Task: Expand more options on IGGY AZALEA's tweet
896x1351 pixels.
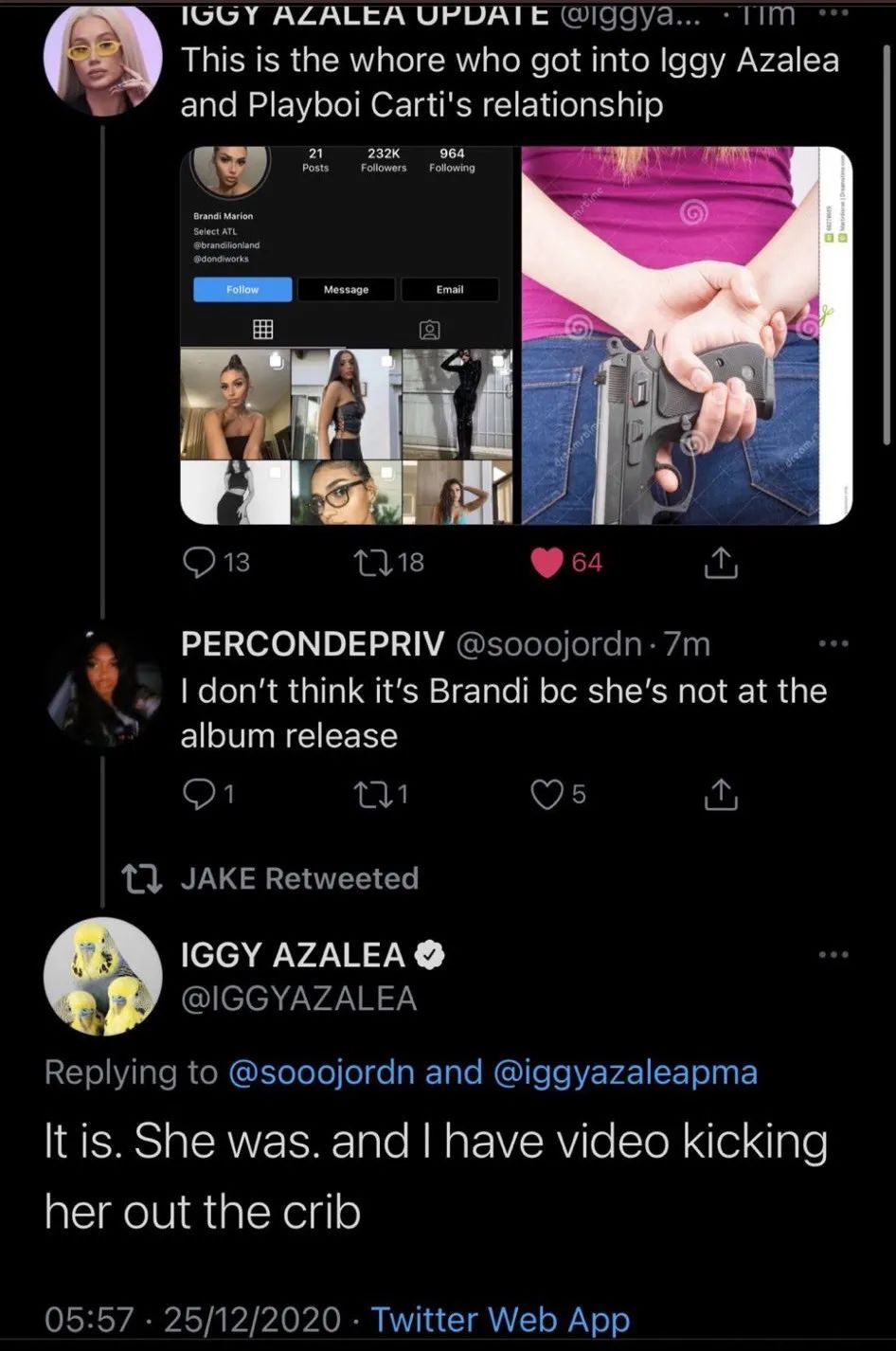Action: point(833,954)
